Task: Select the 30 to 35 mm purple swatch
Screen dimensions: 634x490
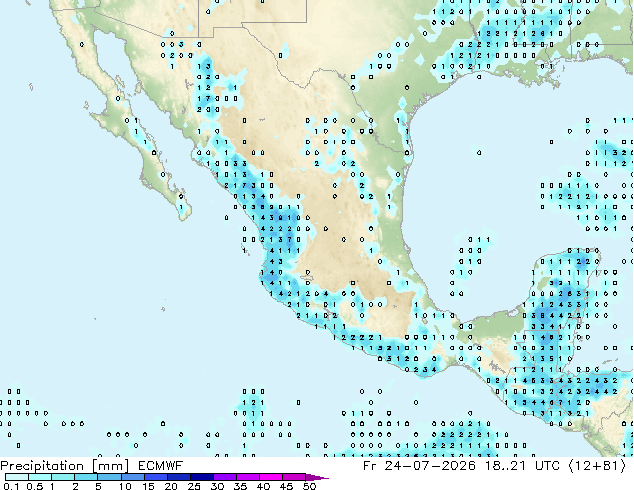Action: point(224,477)
